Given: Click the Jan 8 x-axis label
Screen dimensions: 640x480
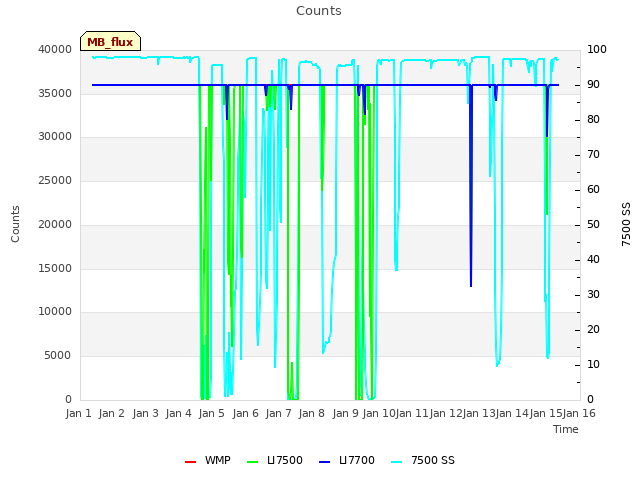Looking at the screenshot, I should [x=311, y=413].
